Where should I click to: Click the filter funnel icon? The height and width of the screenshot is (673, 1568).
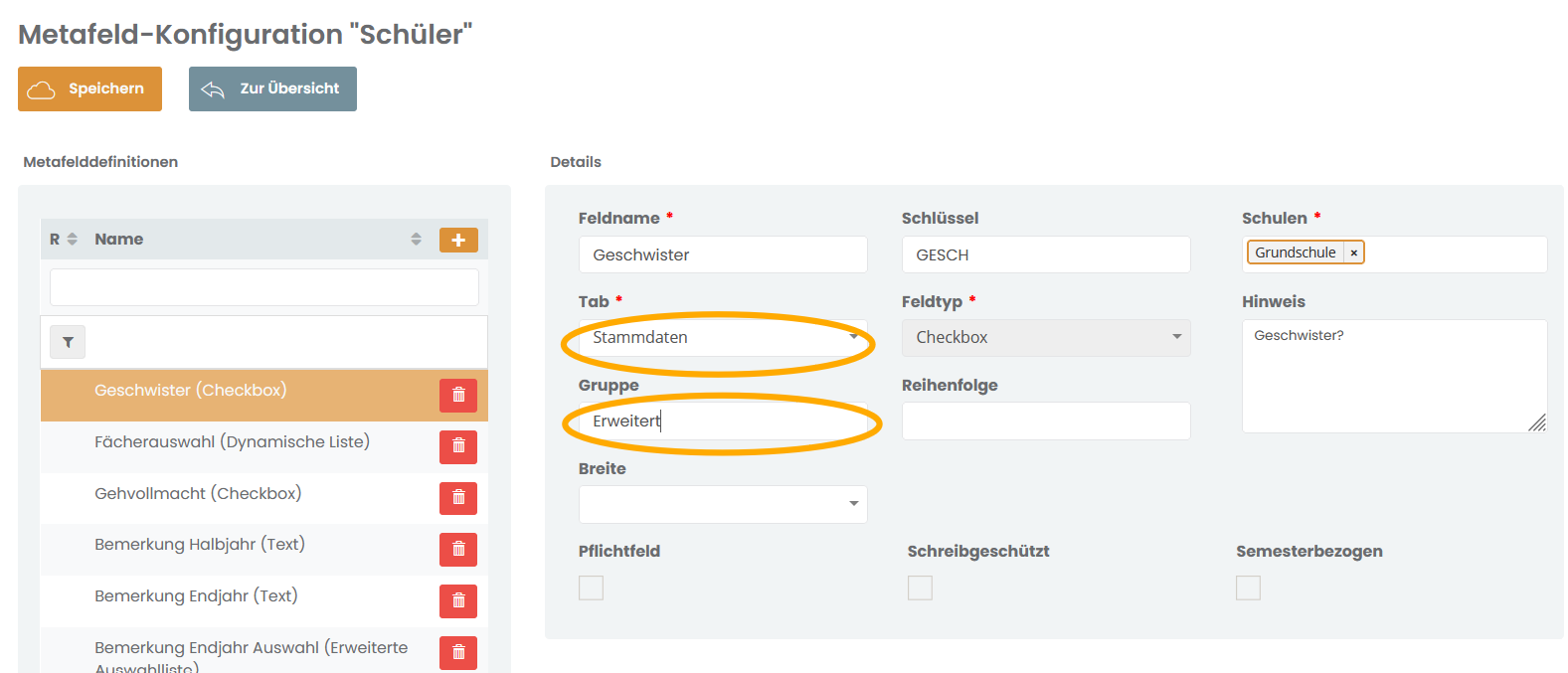pyautogui.click(x=68, y=342)
